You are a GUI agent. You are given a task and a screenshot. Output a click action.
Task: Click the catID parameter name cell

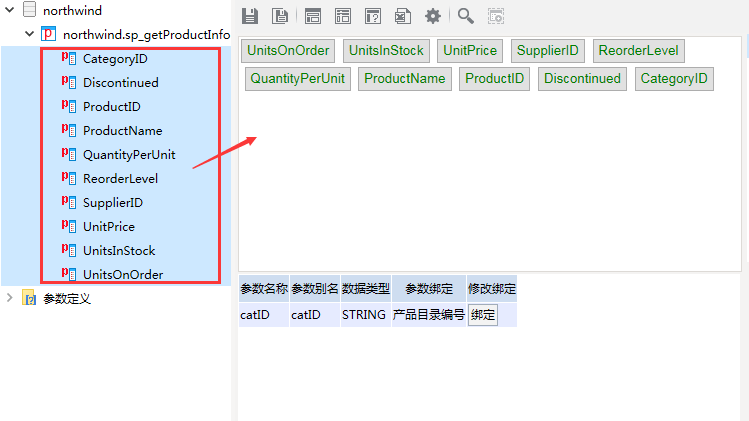264,315
